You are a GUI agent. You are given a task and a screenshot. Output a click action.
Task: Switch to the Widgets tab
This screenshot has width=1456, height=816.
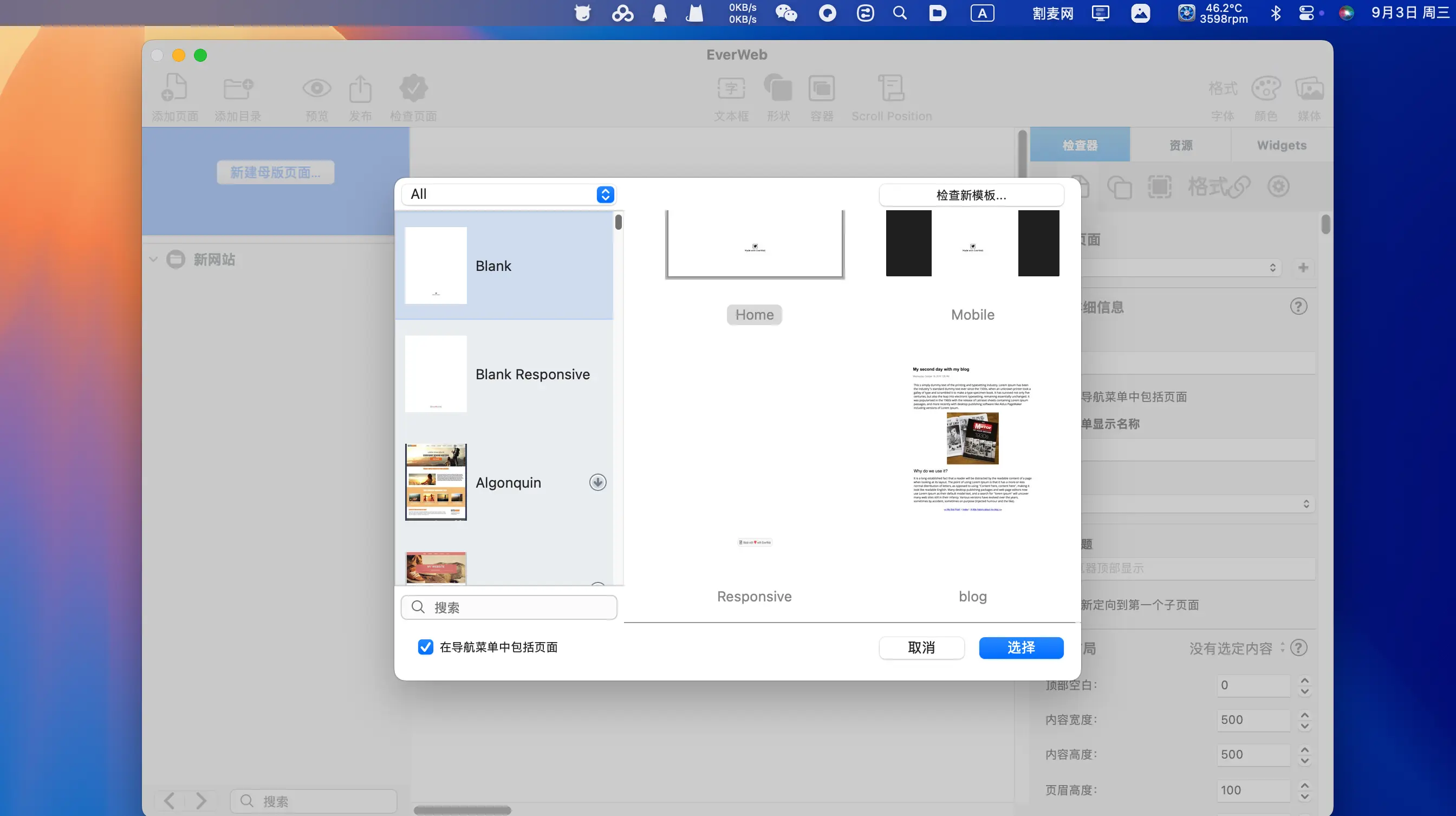point(1282,145)
